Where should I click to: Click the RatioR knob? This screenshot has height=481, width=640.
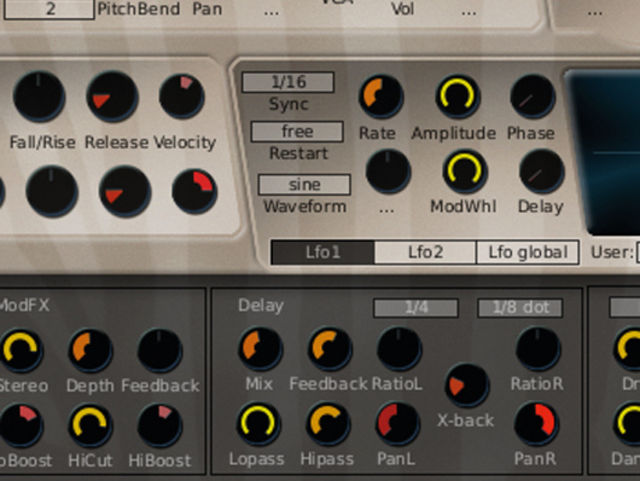click(x=538, y=349)
